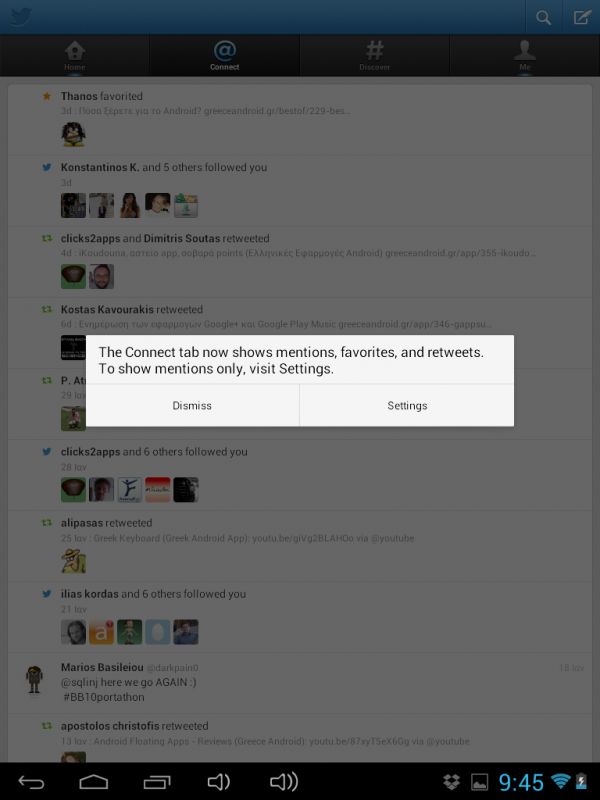Tap the search magnifier icon
The height and width of the screenshot is (800, 600).
point(543,17)
